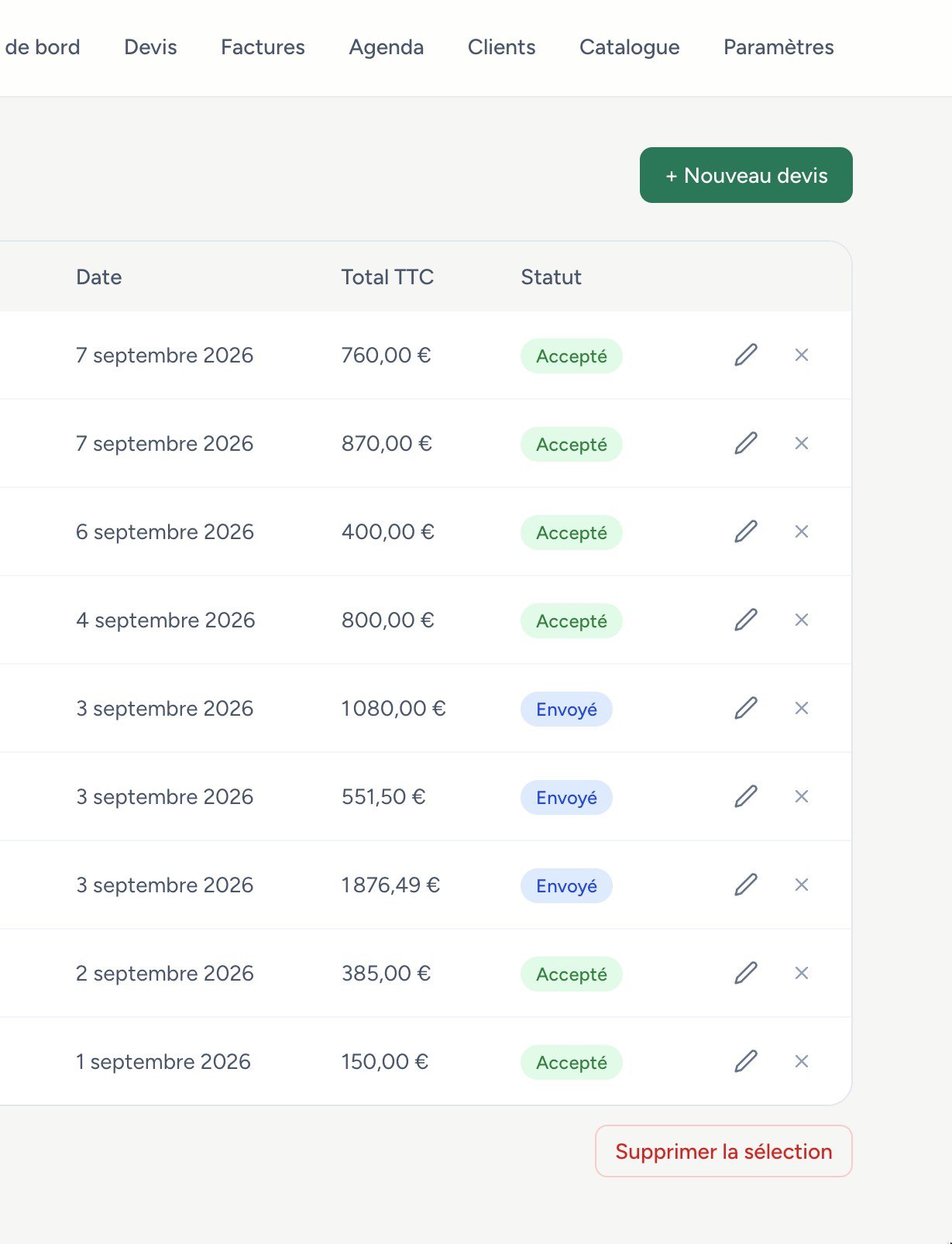Viewport: 952px width, 1244px height.
Task: Click the Statut column header
Action: [551, 277]
